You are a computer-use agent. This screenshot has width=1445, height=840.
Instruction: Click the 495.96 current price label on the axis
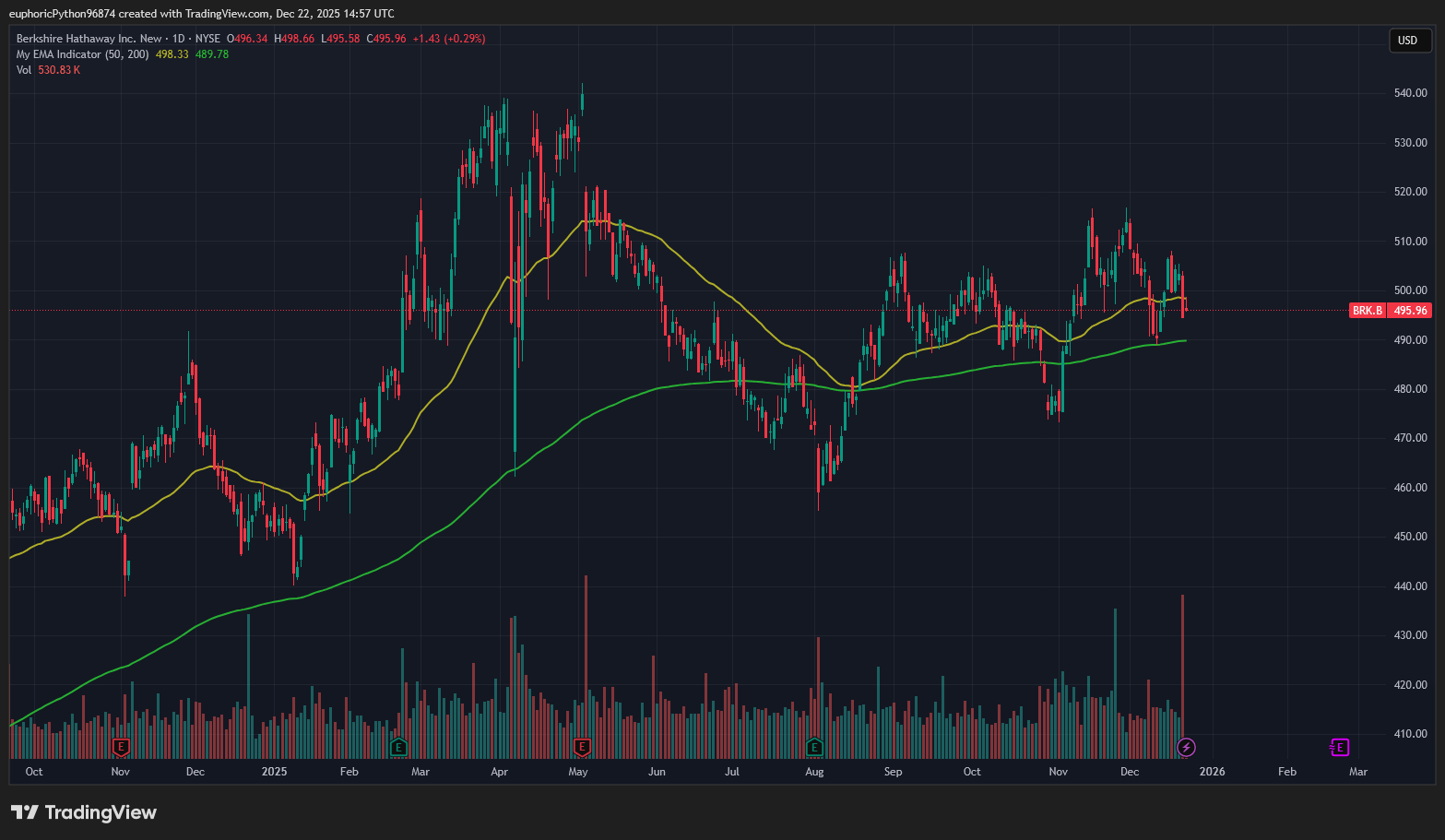coord(1410,311)
